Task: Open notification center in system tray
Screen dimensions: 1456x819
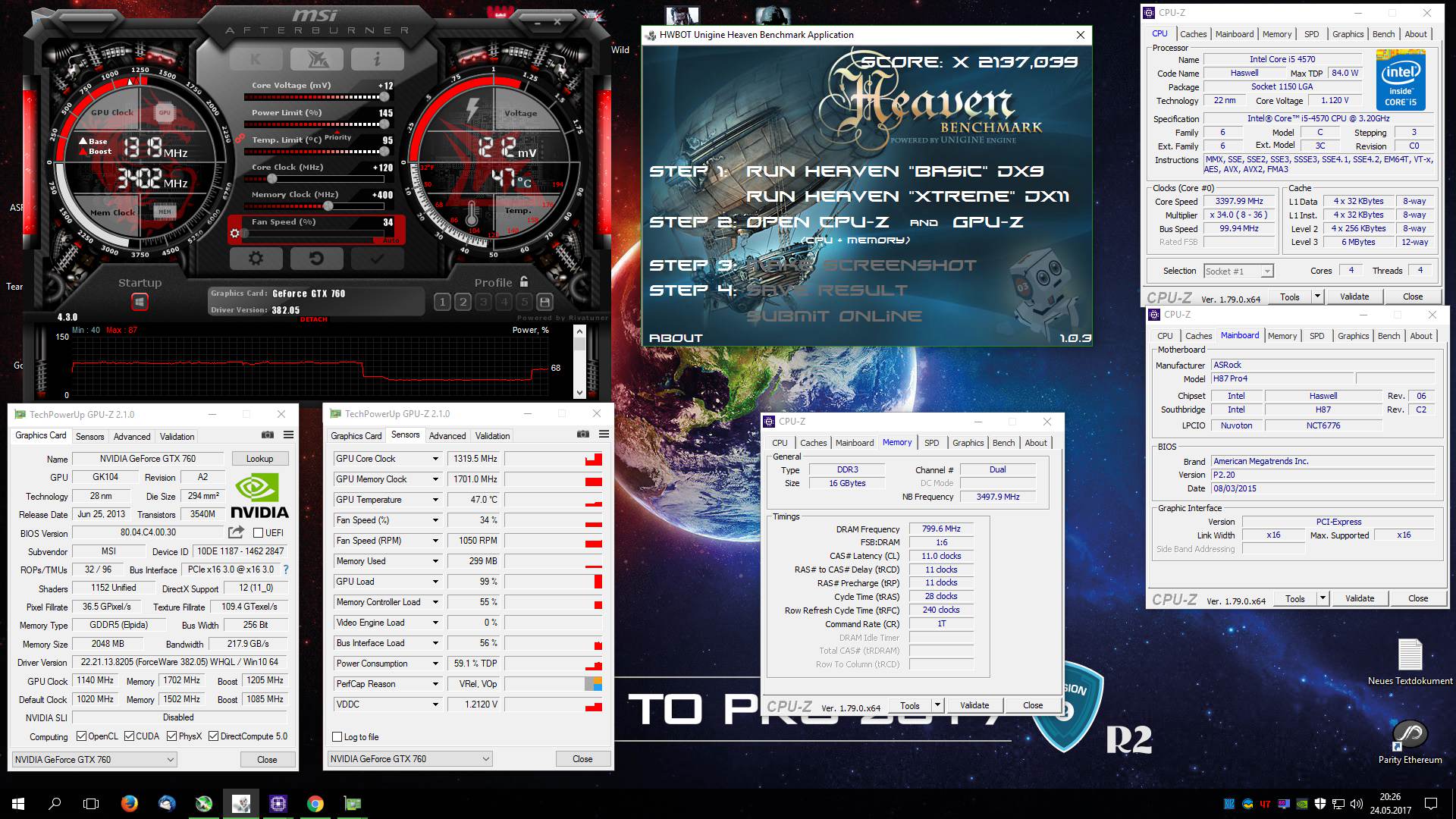Action: click(1431, 804)
